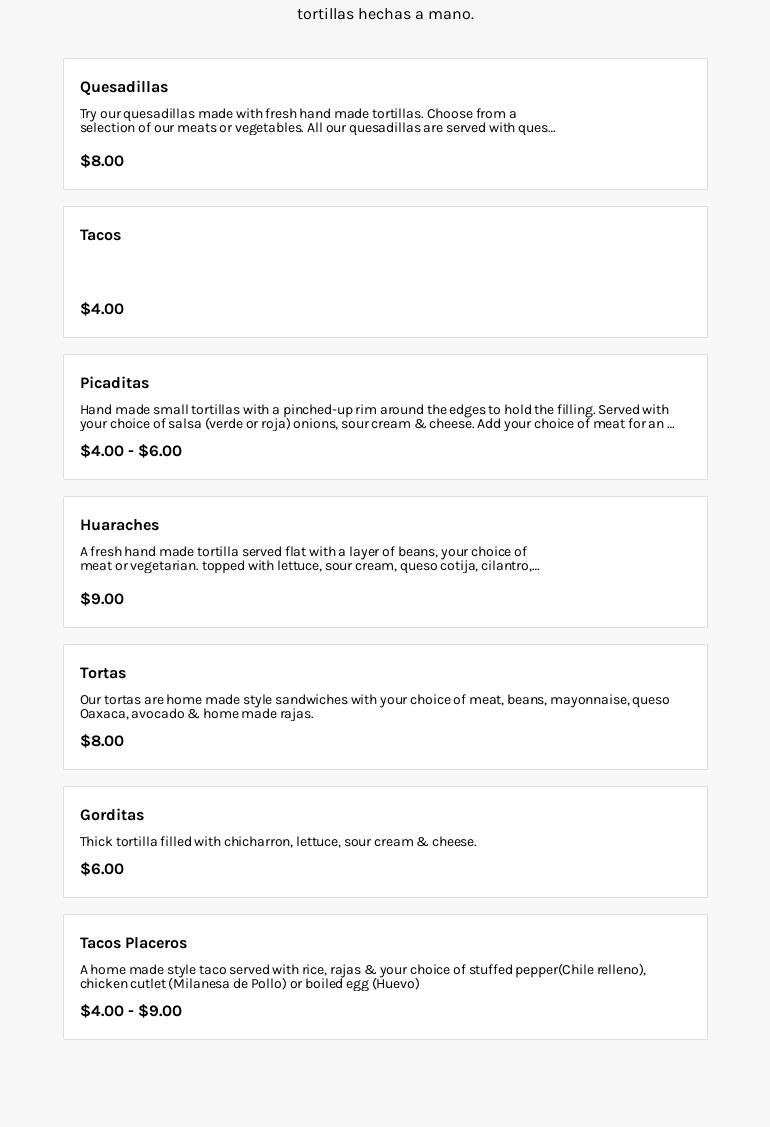Click the Picaditas description about pinched-up rim

(x=376, y=417)
